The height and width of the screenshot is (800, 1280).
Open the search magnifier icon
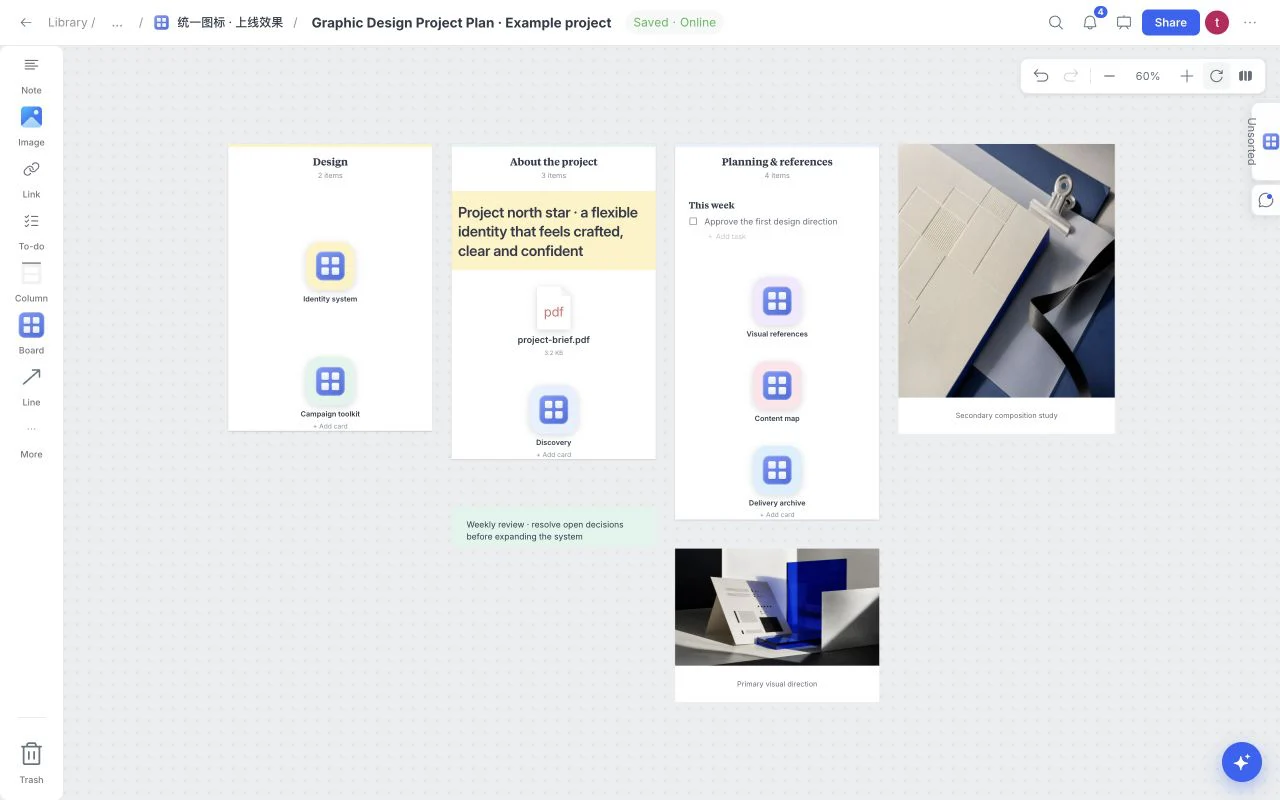coord(1056,22)
